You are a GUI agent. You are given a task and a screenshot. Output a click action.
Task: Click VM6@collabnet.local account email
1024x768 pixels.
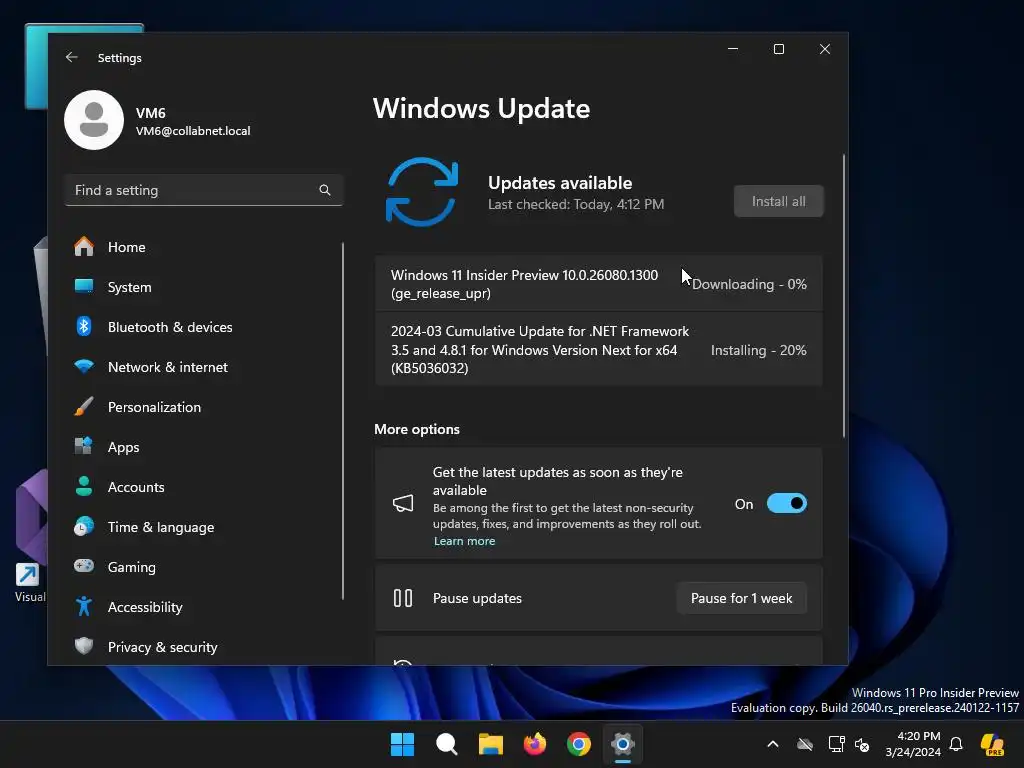tap(193, 131)
